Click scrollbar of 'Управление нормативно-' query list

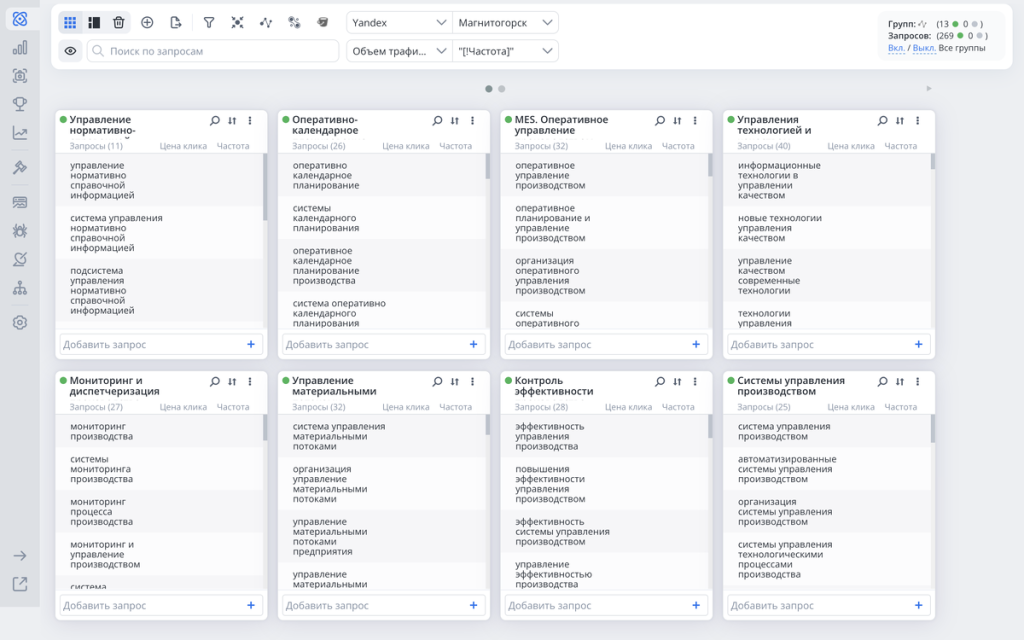(264, 187)
